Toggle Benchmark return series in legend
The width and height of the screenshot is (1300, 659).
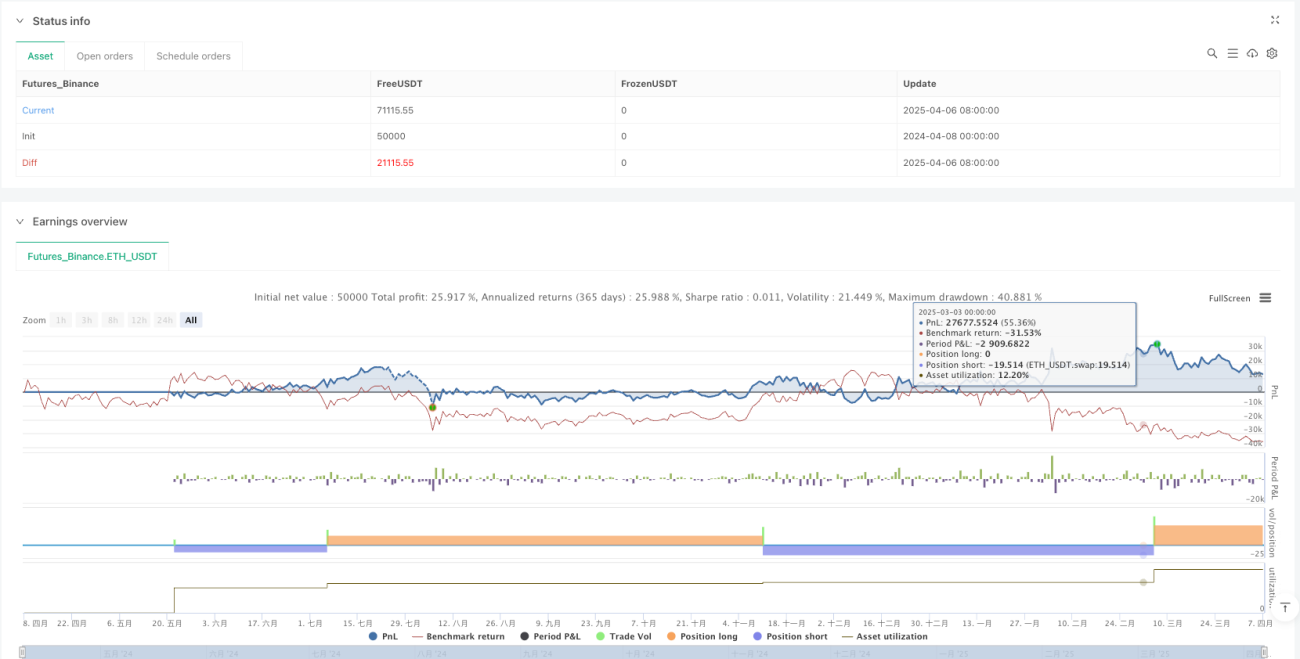coord(458,636)
